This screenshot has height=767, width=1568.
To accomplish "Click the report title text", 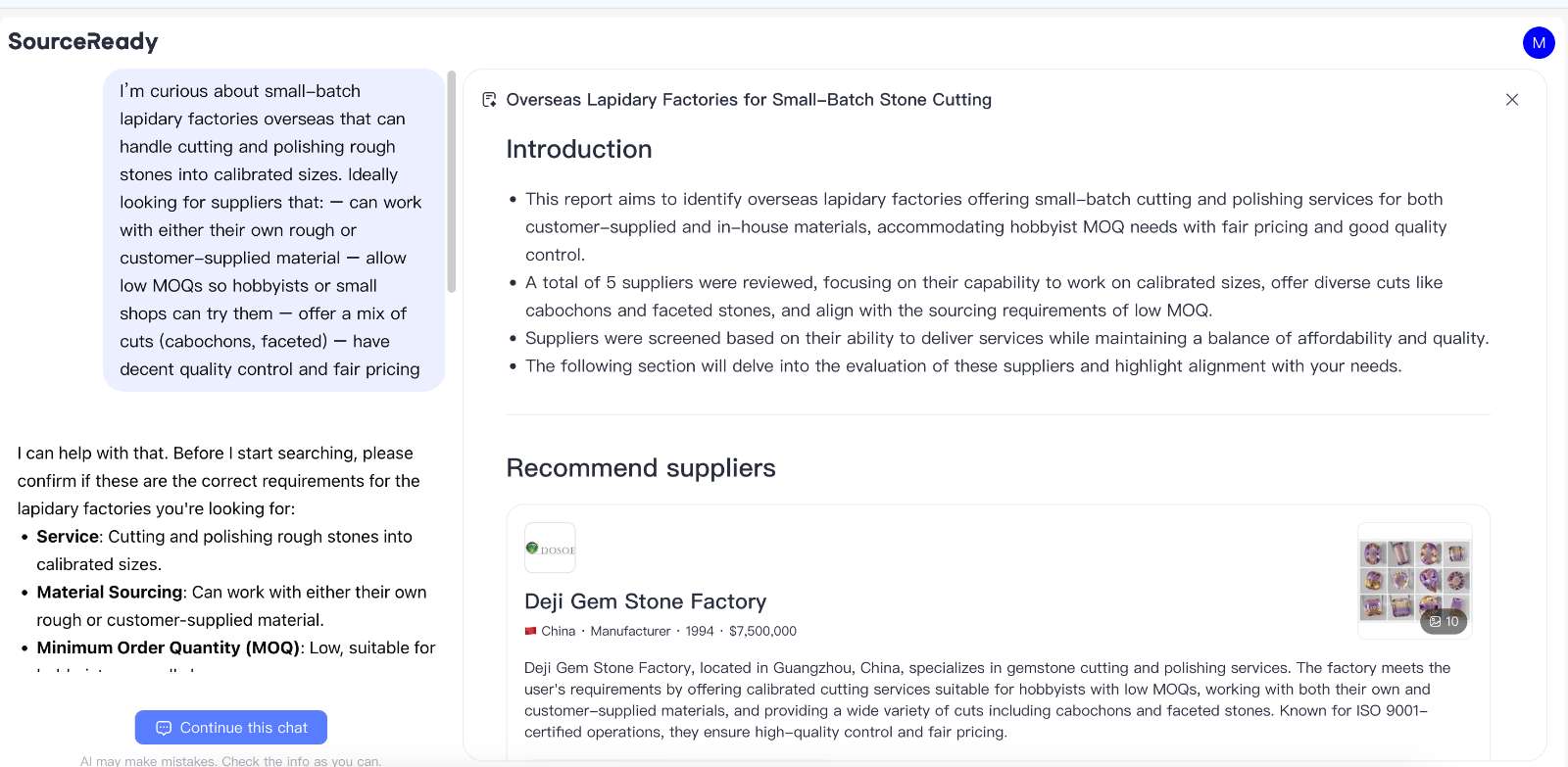I will [x=749, y=100].
